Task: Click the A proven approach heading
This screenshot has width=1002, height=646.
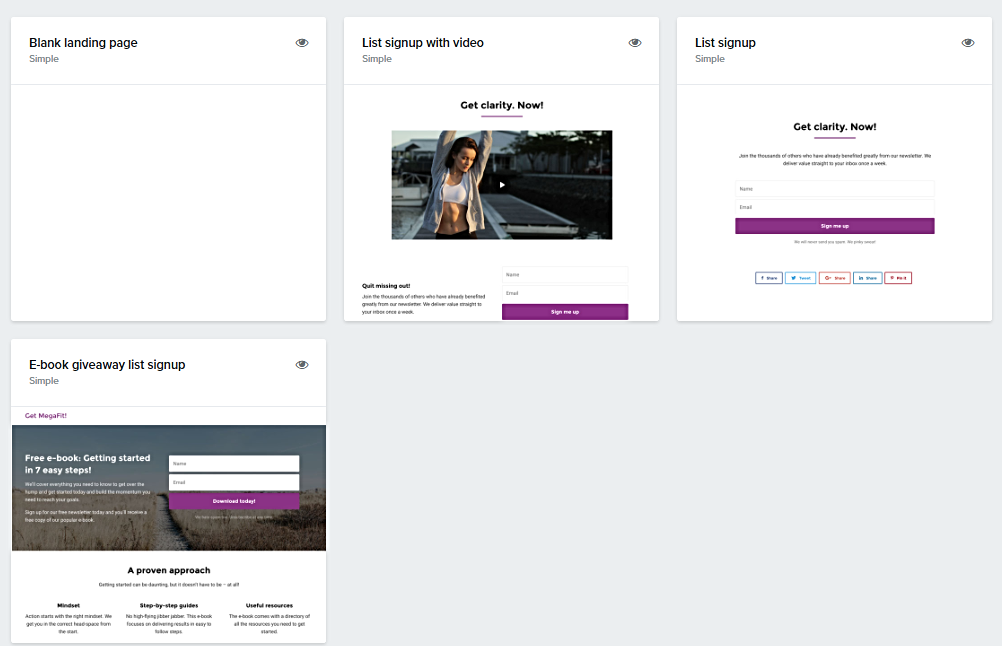Action: click(169, 570)
